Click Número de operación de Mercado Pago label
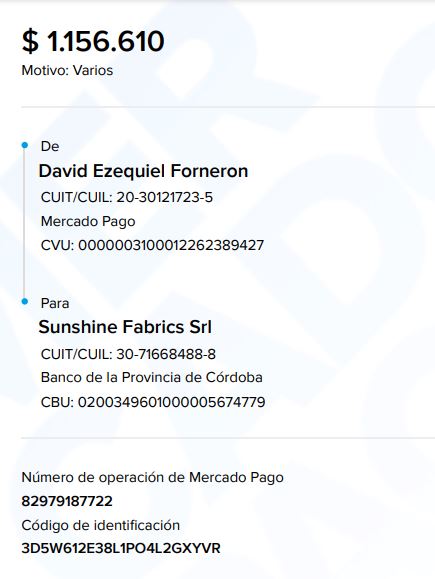 [153, 477]
